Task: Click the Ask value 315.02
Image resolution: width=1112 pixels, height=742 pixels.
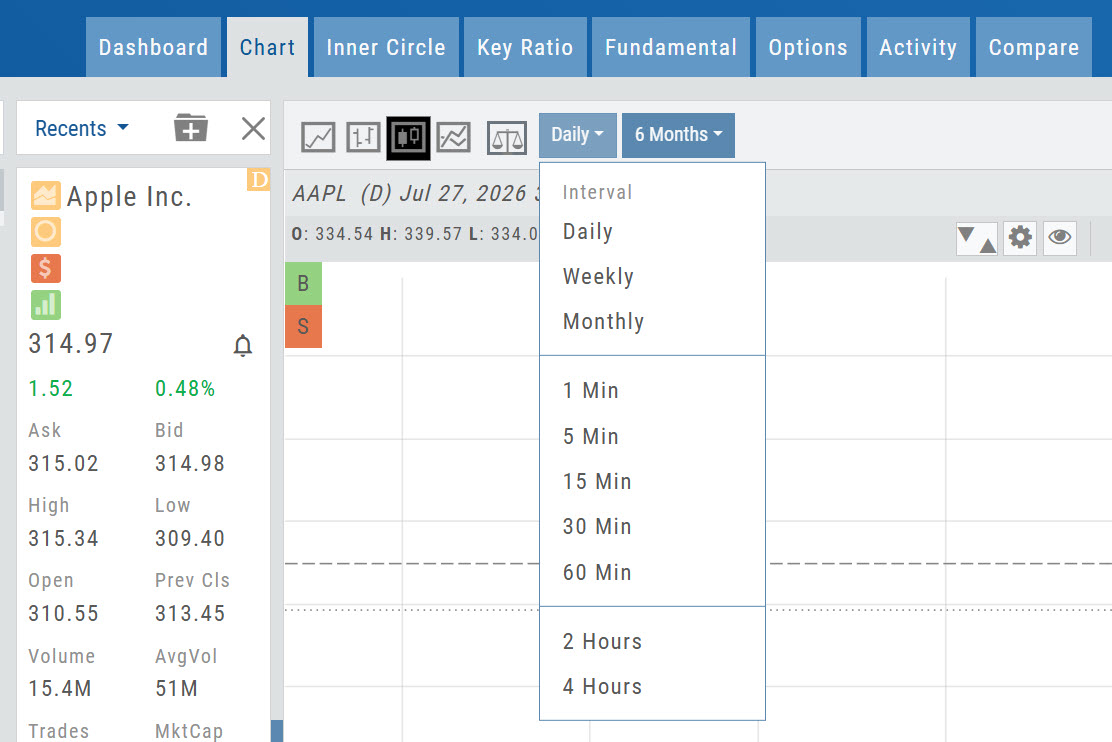Action: point(63,464)
